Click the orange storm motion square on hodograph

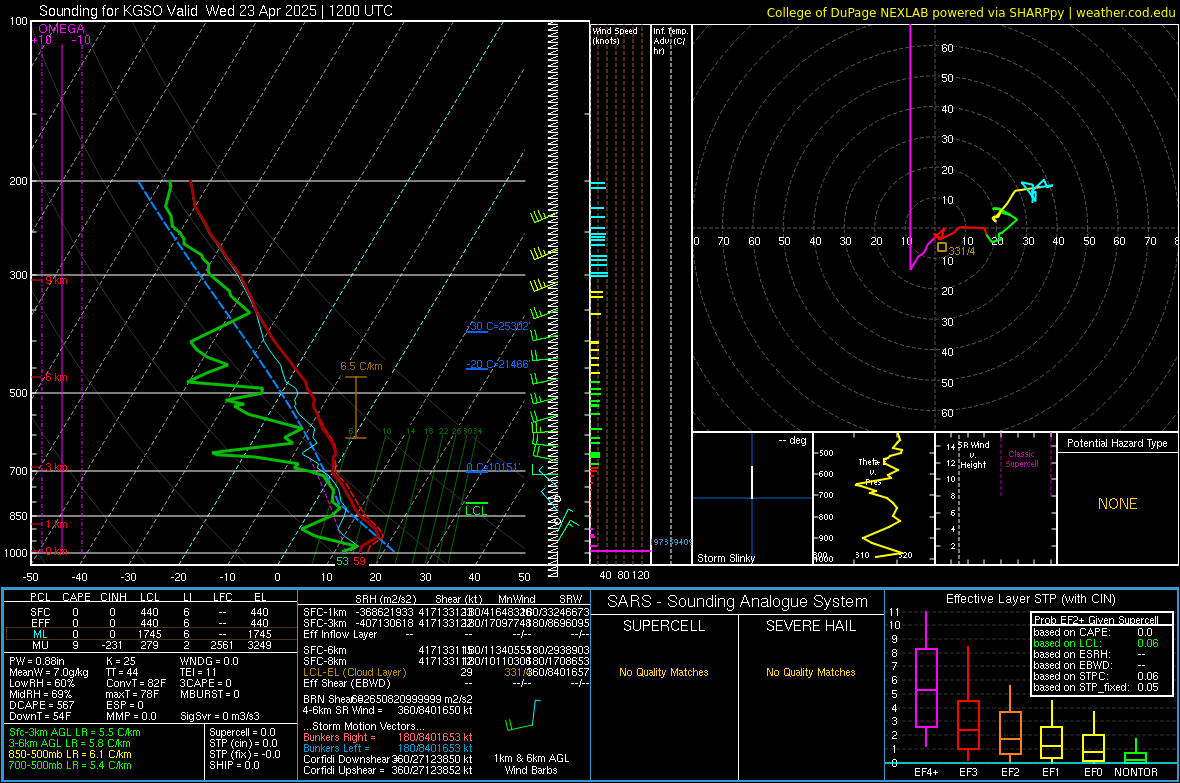click(x=941, y=247)
